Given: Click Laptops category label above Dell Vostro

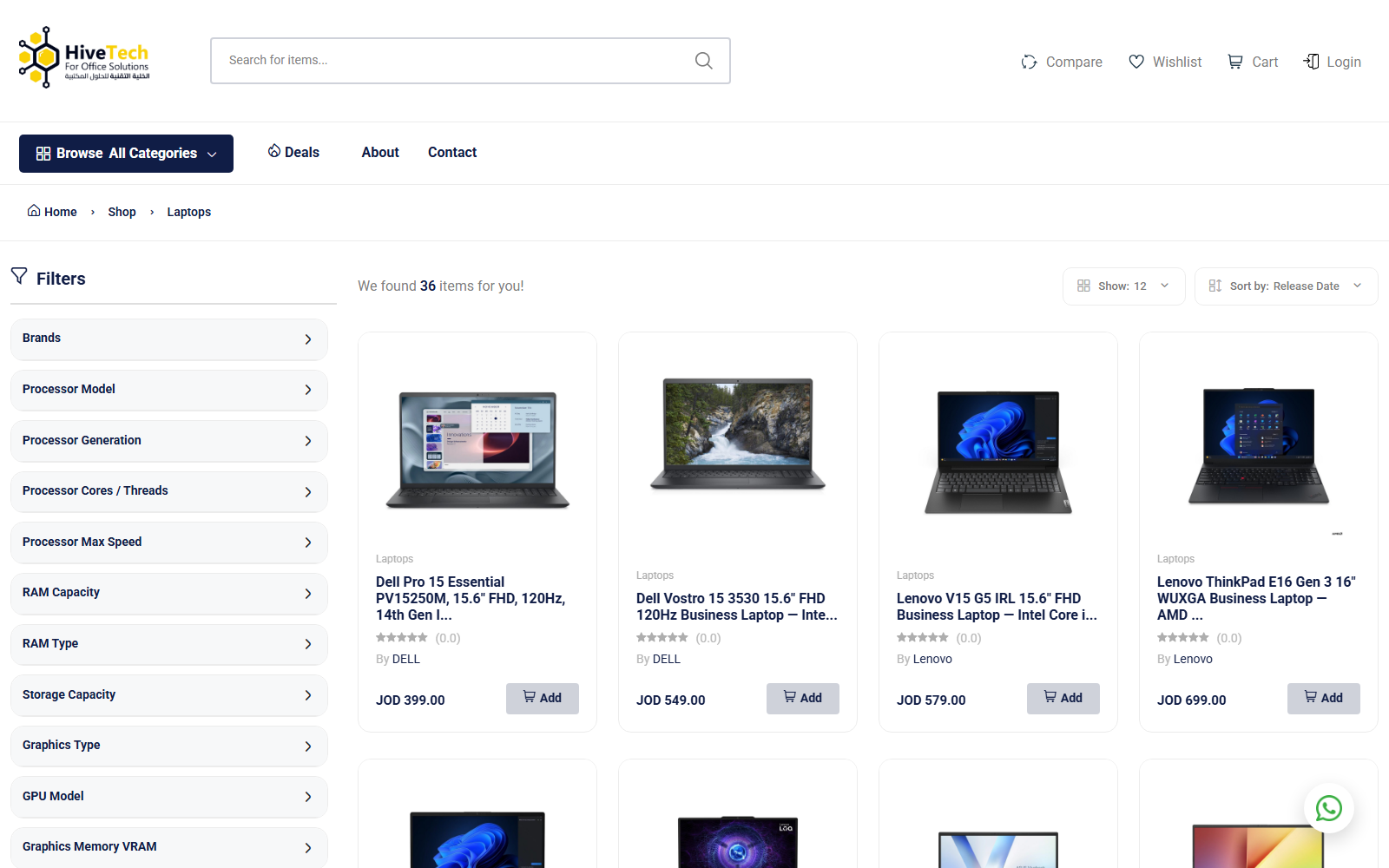Looking at the screenshot, I should click(655, 575).
